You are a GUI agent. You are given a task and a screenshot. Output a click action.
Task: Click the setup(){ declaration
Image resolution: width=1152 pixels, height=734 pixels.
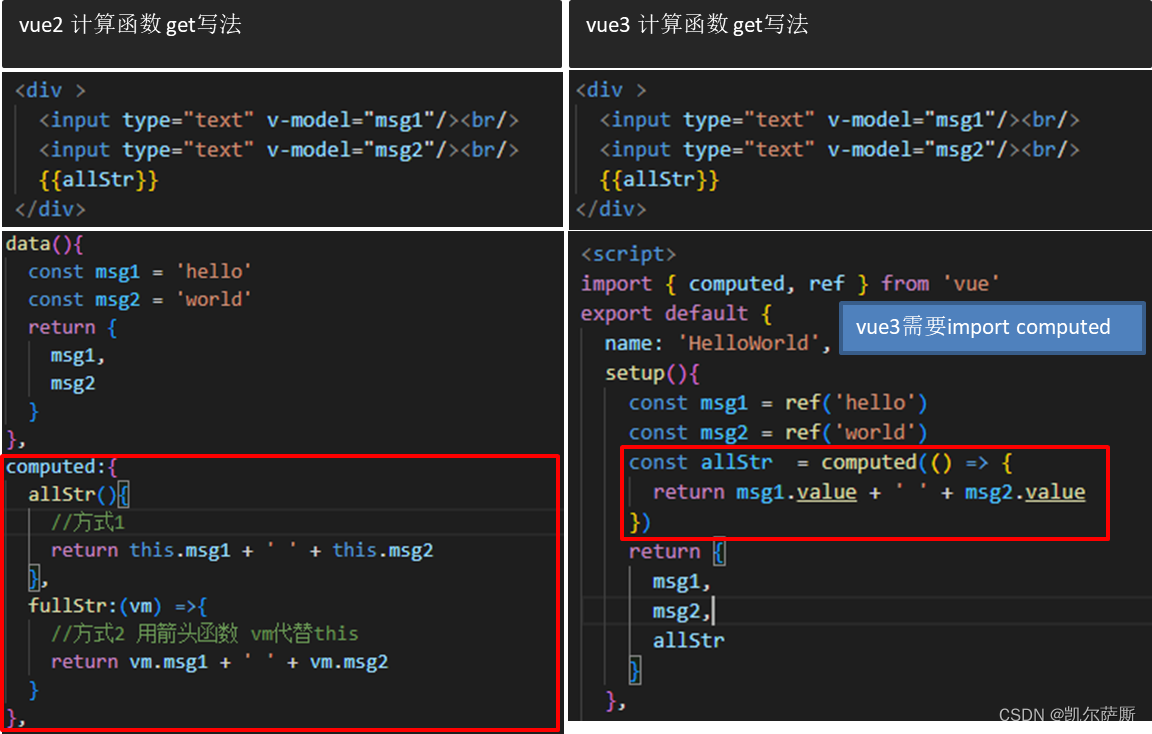(650, 372)
